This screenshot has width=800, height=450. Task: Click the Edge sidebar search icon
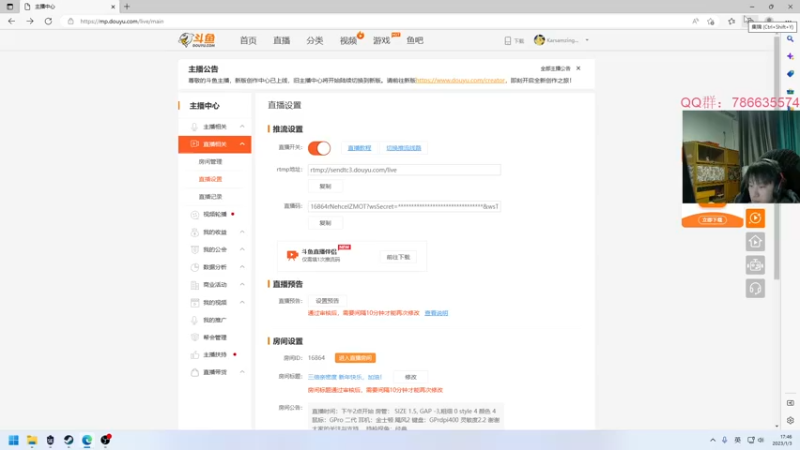[x=790, y=39]
